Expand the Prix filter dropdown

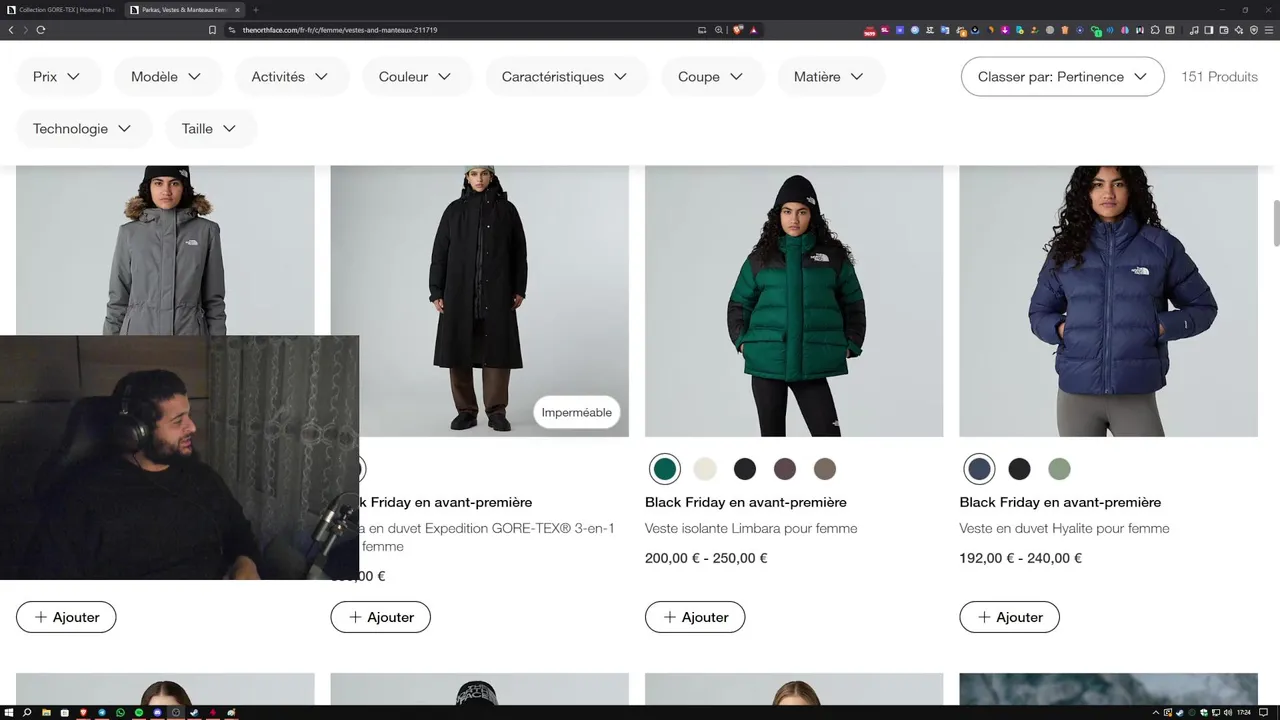(59, 77)
